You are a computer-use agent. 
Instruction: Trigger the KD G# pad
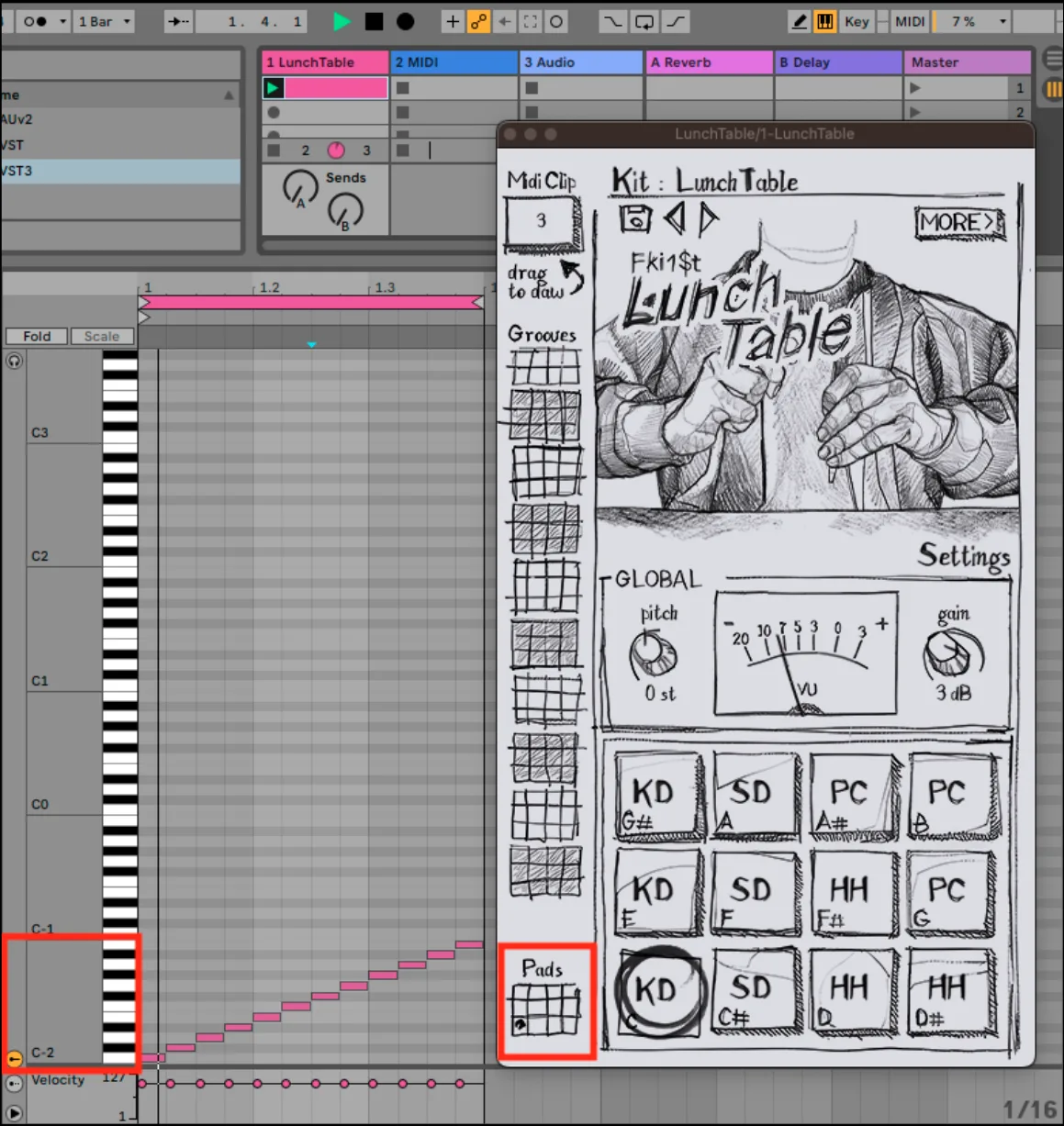657,796
